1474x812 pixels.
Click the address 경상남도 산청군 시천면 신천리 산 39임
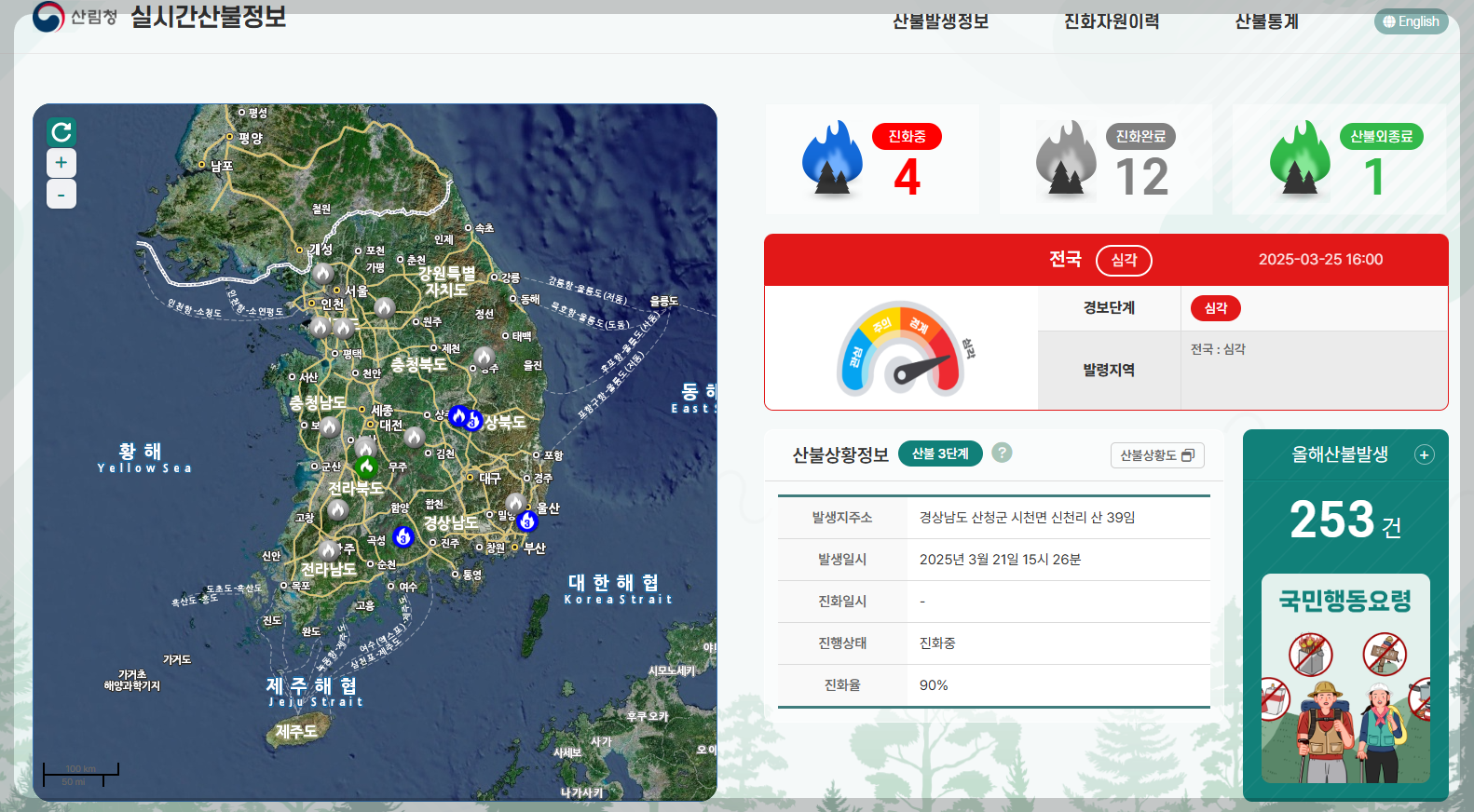pos(1027,518)
